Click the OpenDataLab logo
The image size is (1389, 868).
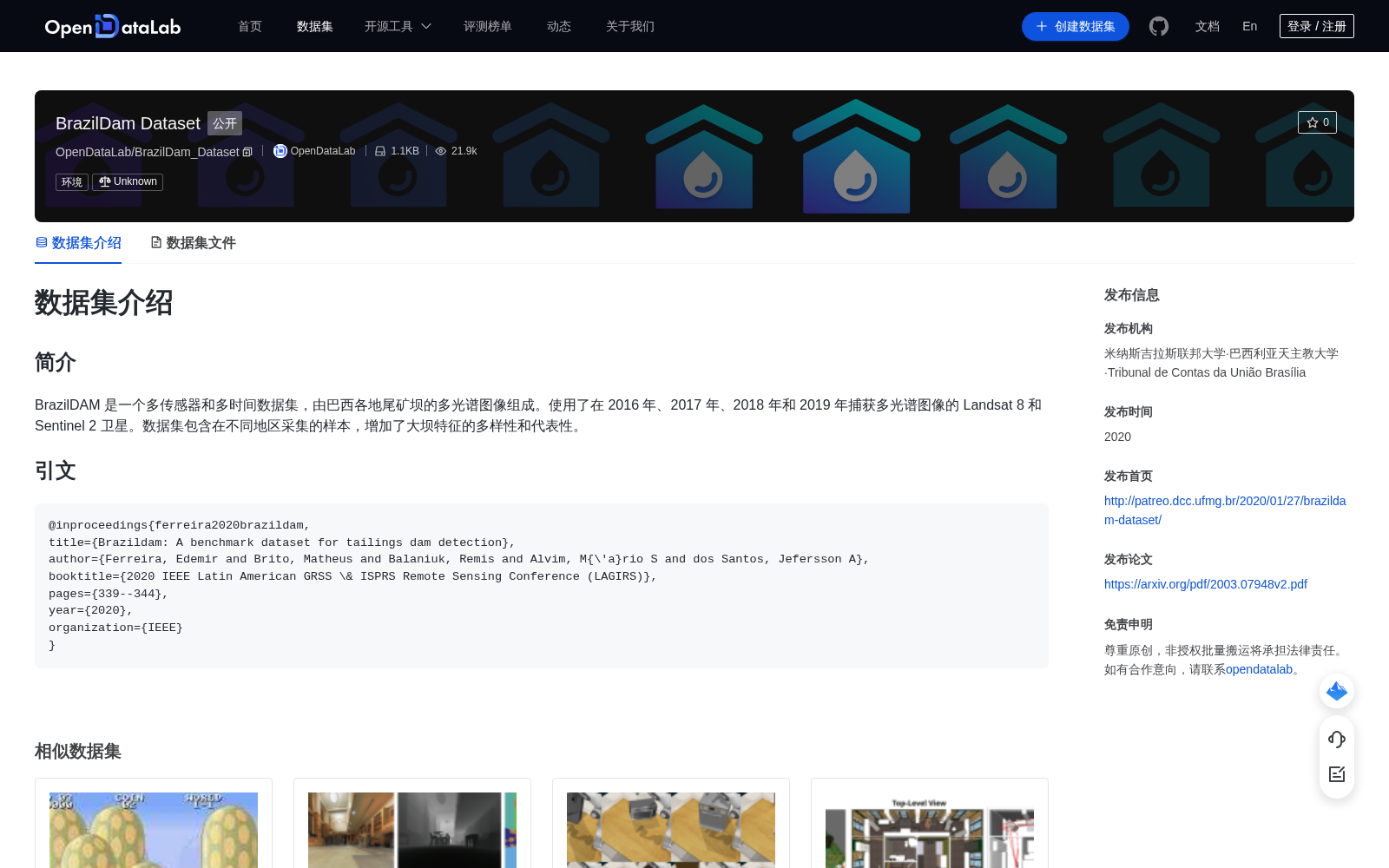pyautogui.click(x=113, y=26)
